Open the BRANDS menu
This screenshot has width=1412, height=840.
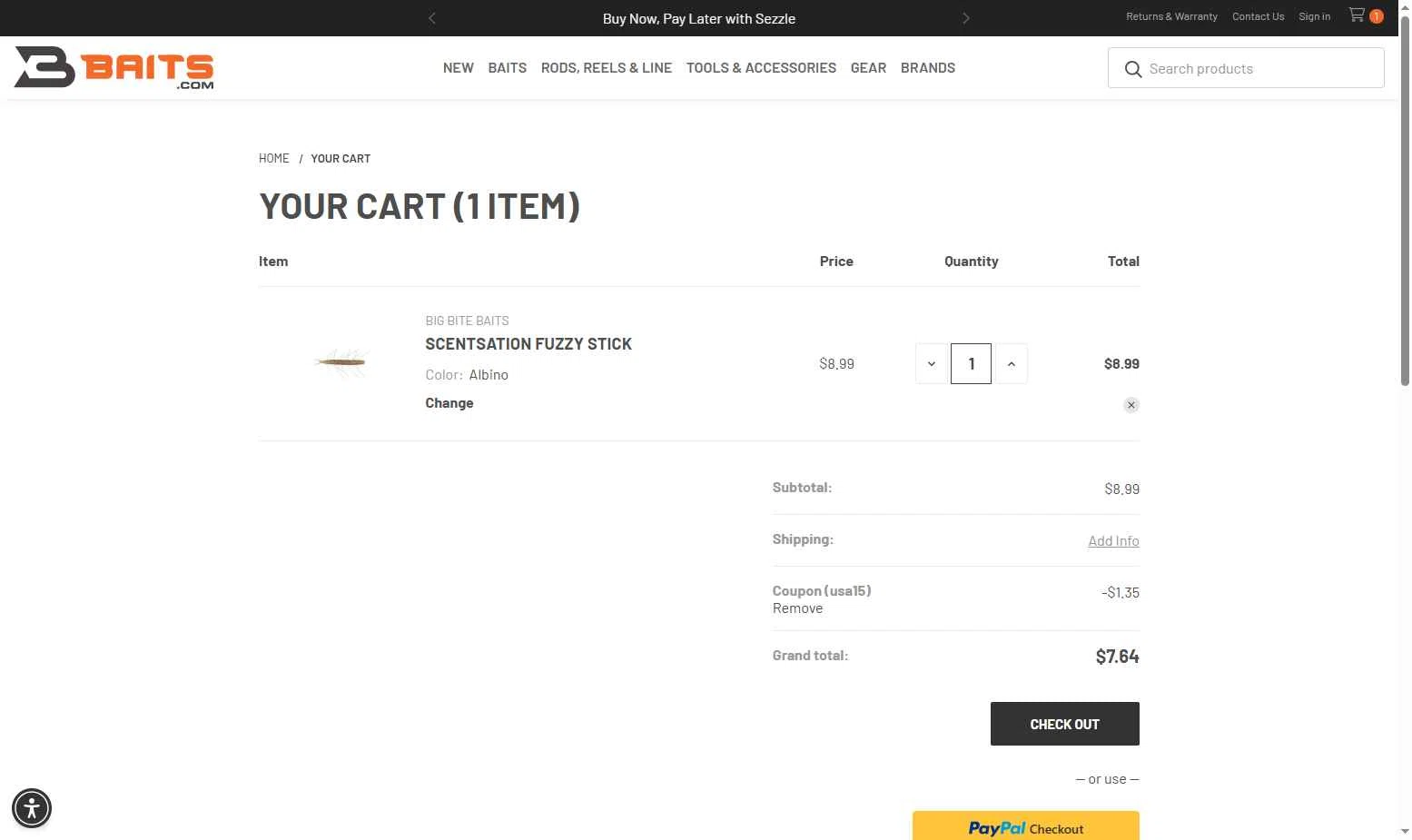click(928, 68)
